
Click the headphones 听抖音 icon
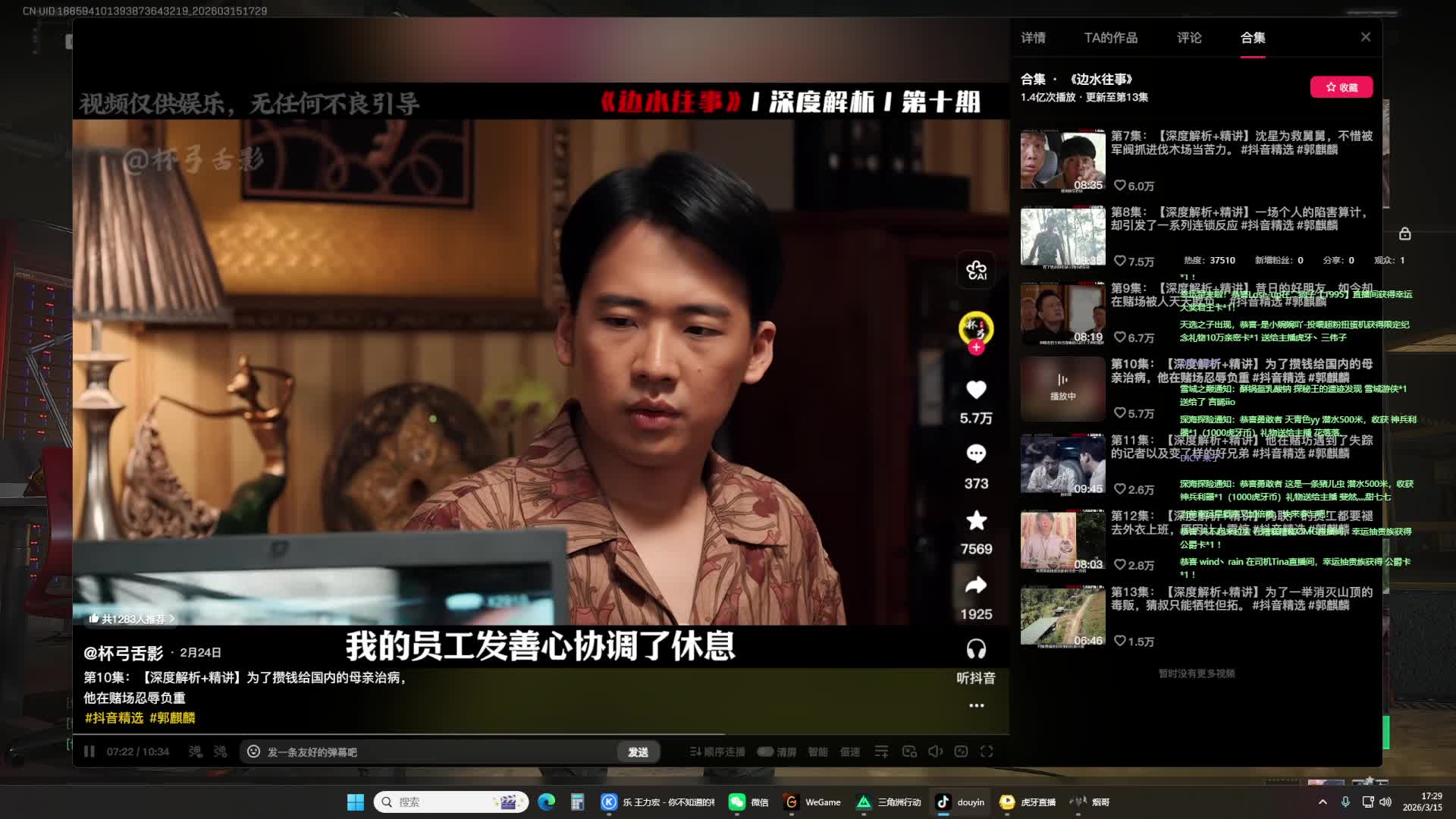coord(976,650)
